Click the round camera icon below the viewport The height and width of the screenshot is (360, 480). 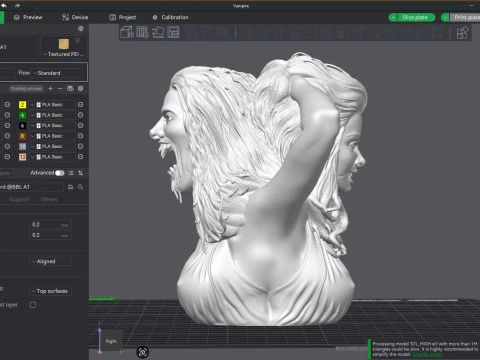[143, 352]
